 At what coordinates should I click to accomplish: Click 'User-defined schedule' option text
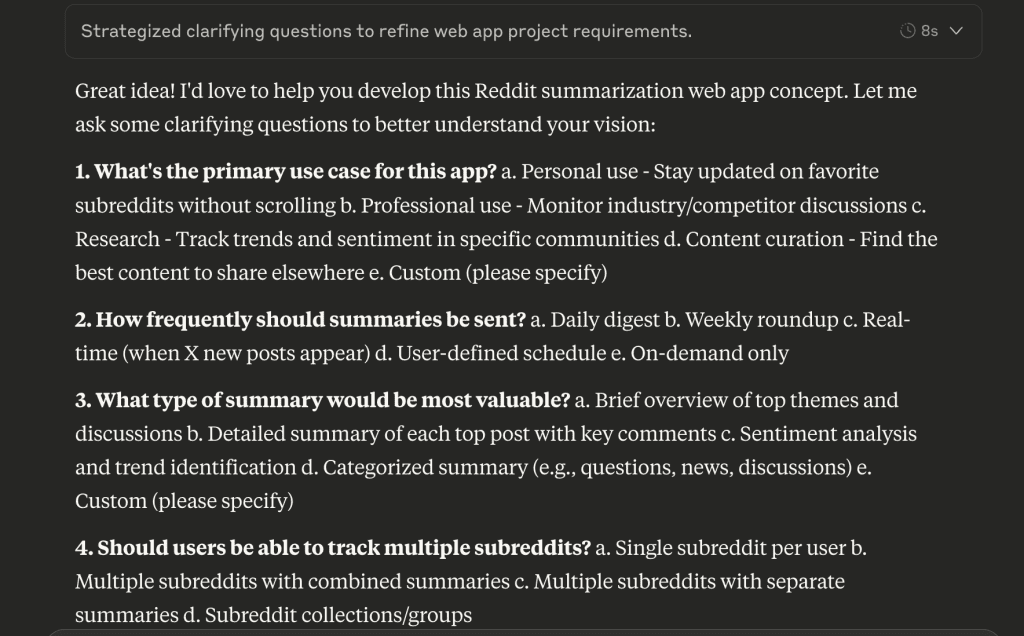click(501, 353)
